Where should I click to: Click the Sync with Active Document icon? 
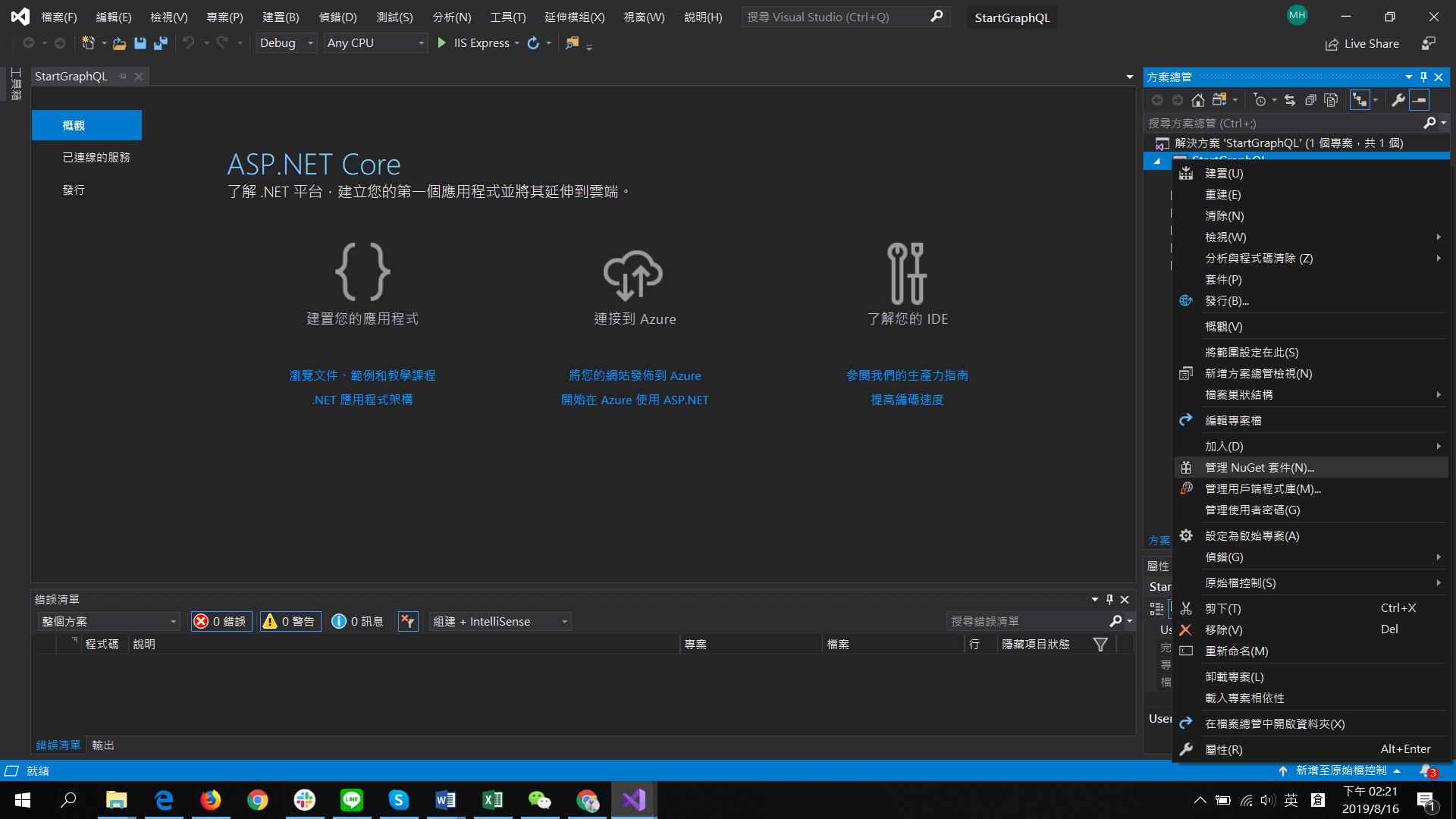point(1289,100)
